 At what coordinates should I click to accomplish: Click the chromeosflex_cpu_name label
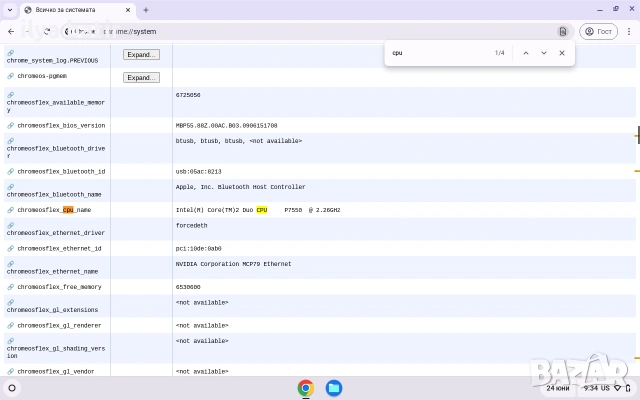click(54, 210)
